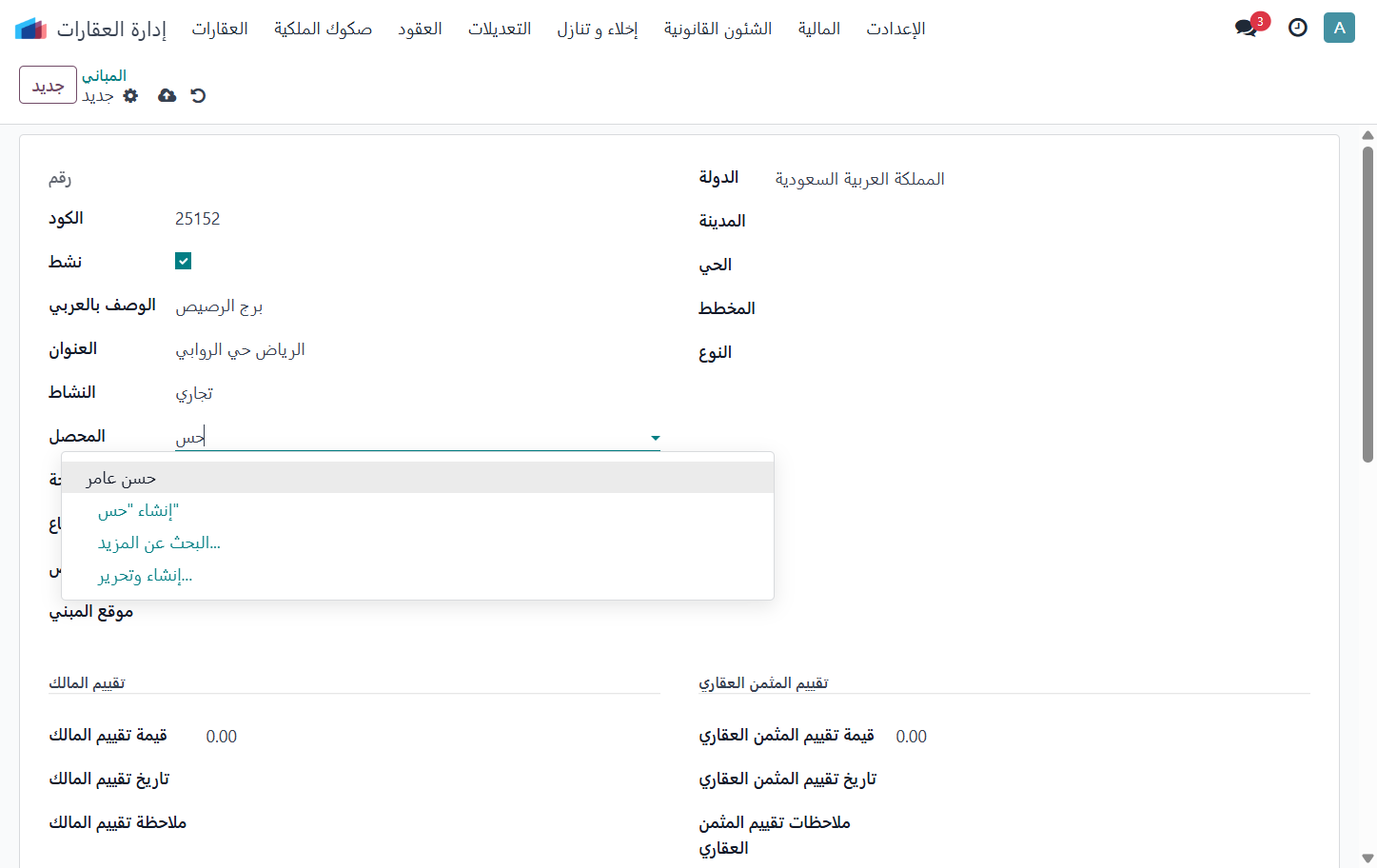Select حسن عامر from the suggestions
Screen dimensions: 1377x868
[418, 478]
